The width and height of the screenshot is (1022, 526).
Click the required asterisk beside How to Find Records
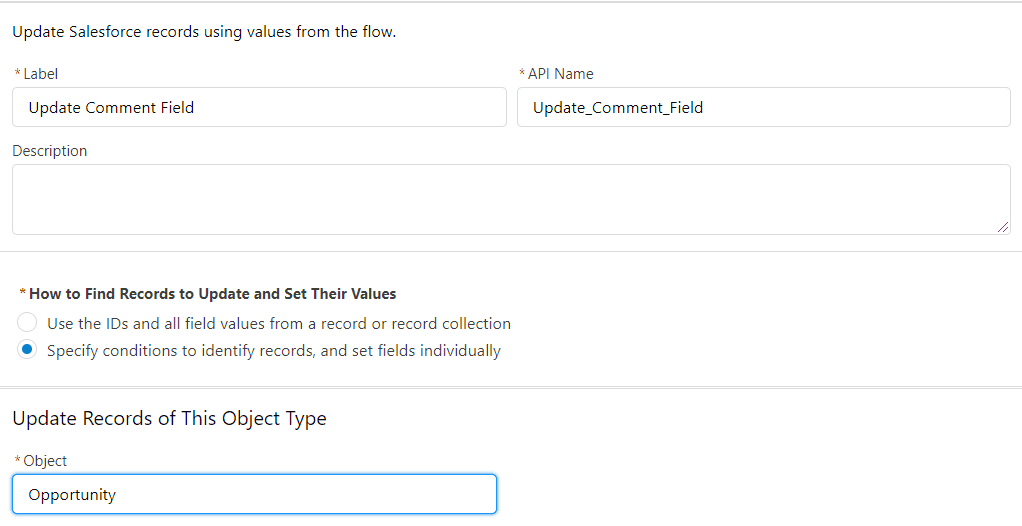click(23, 293)
